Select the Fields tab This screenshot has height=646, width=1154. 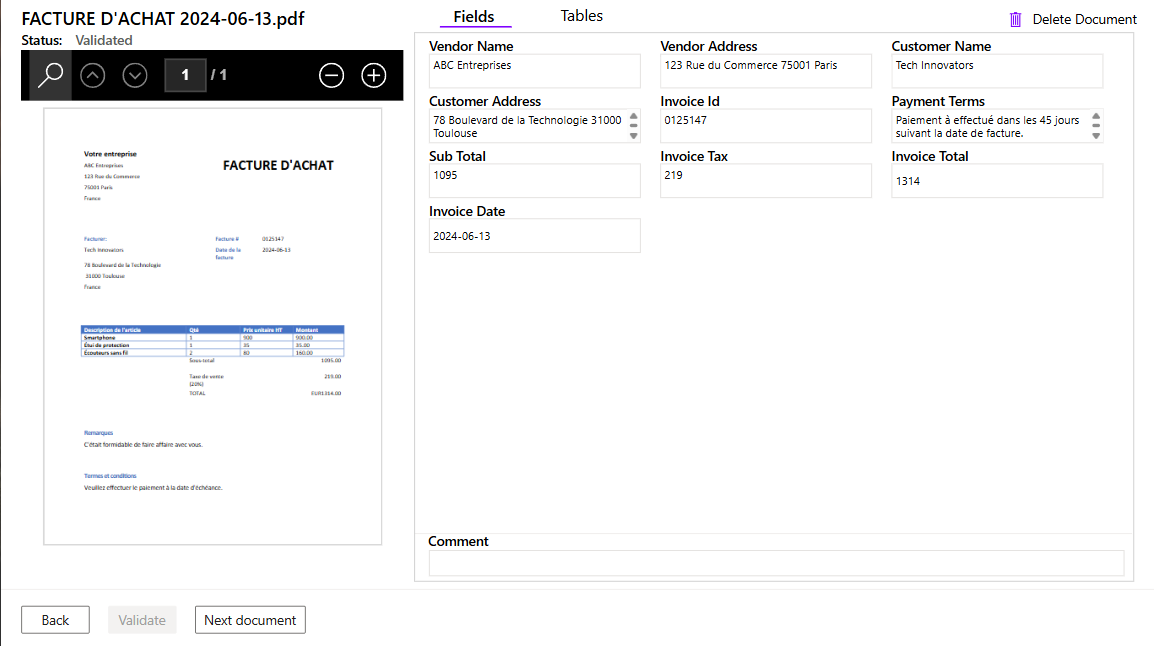[x=474, y=17]
